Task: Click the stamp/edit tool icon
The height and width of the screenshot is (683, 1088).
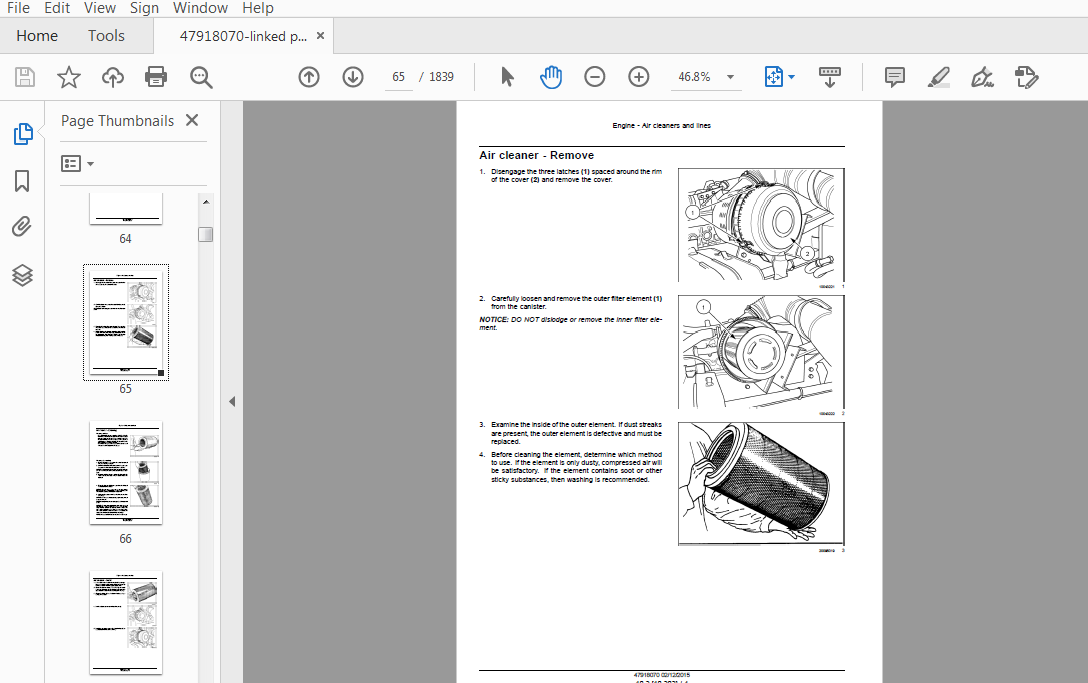Action: coord(1026,76)
